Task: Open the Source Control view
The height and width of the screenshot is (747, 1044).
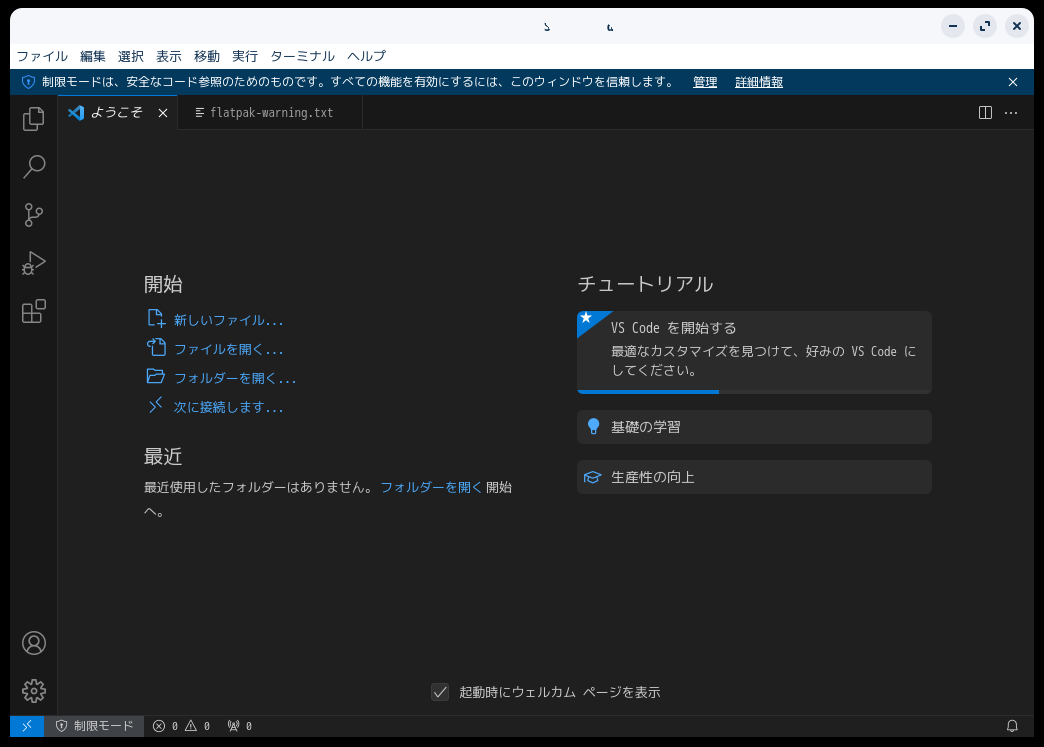Action: click(x=33, y=215)
